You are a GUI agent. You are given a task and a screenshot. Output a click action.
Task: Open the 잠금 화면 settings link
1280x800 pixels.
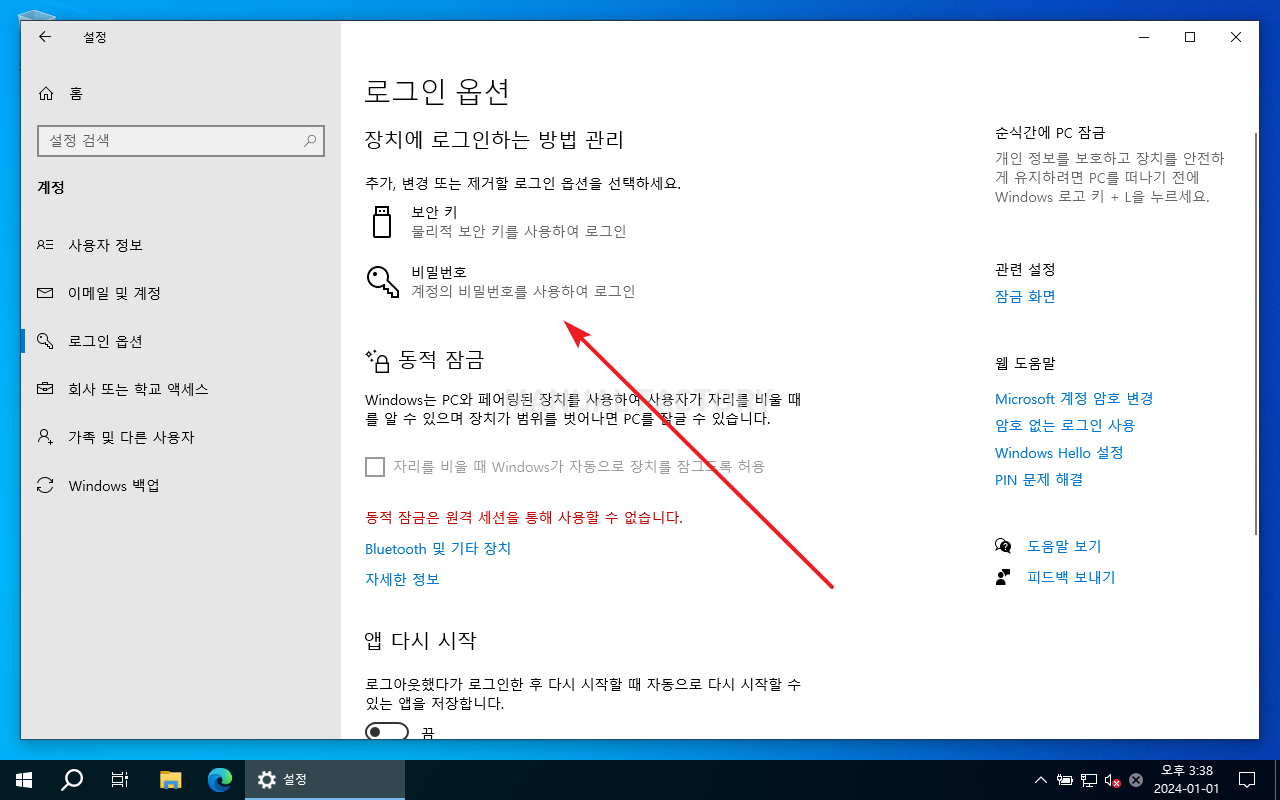coord(1024,296)
